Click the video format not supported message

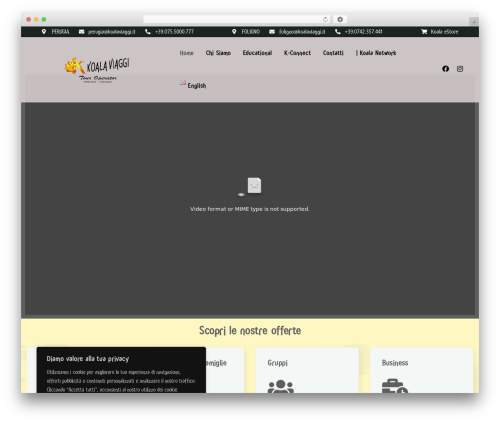[250, 209]
